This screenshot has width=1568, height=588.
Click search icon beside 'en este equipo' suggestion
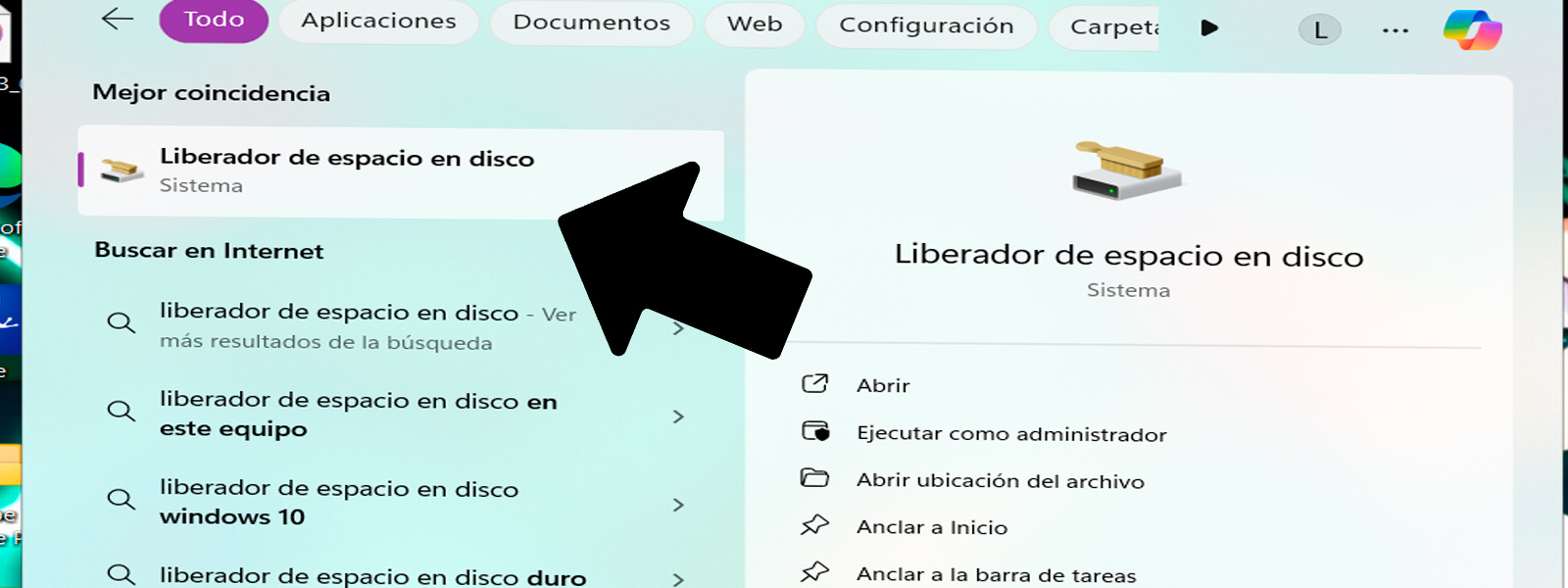tap(122, 410)
